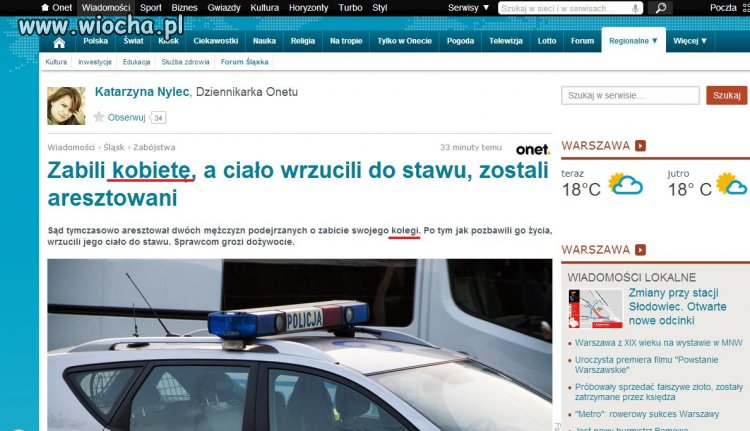The height and width of the screenshot is (431, 750).
Task: Open Metro: rowerowy sukces Warszawy link
Action: tap(647, 414)
